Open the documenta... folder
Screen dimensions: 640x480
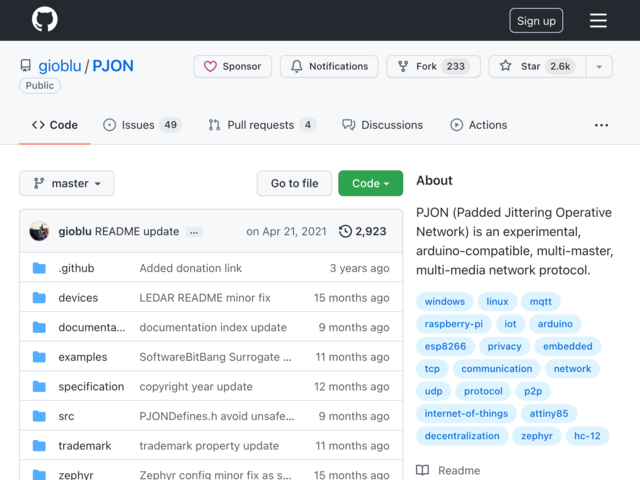point(91,327)
